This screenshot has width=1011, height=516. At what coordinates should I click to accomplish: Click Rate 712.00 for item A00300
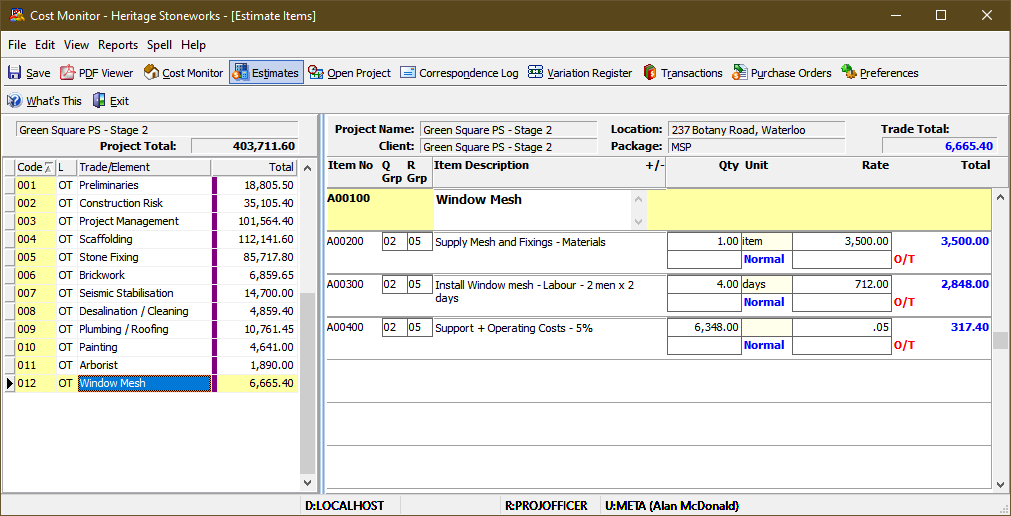click(x=842, y=284)
